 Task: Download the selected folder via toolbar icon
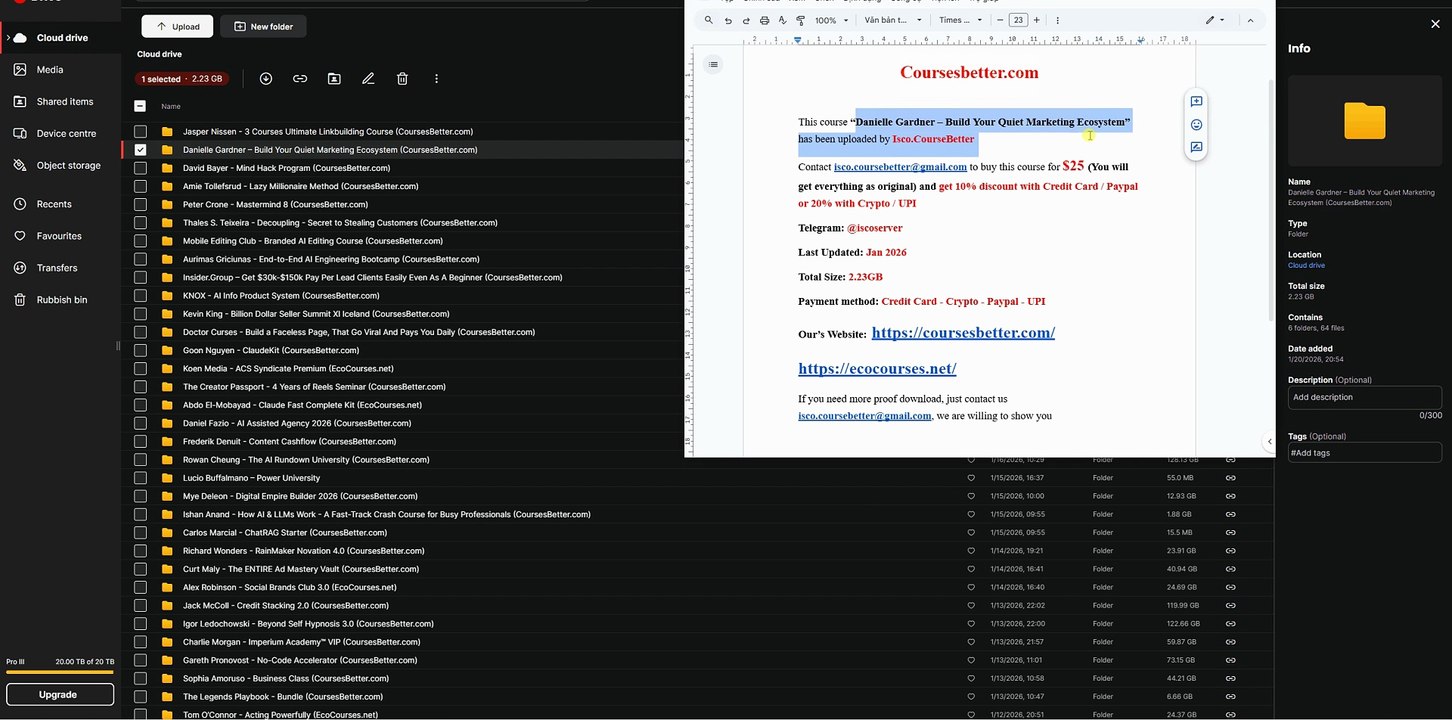click(266, 79)
